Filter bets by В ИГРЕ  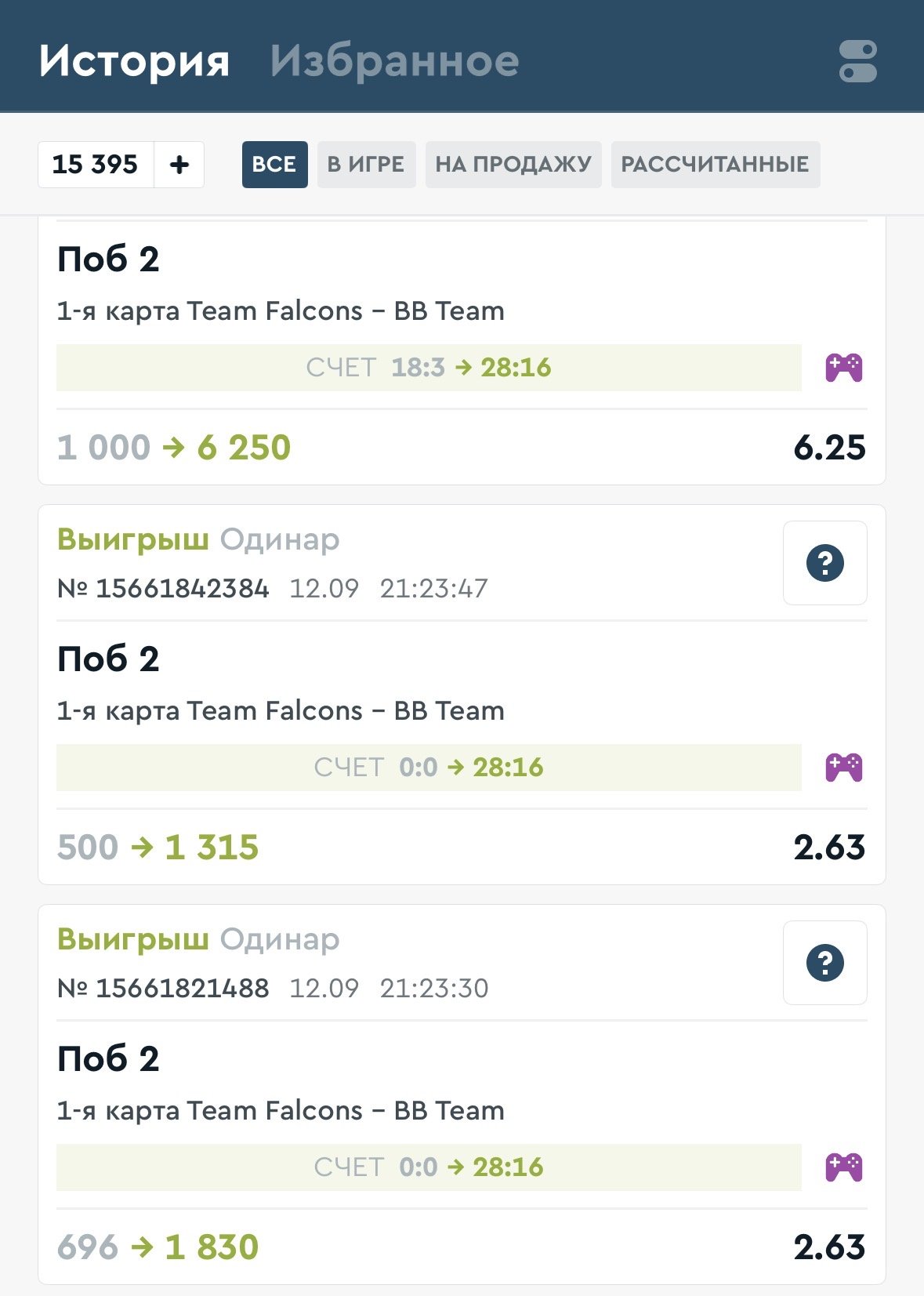click(366, 165)
